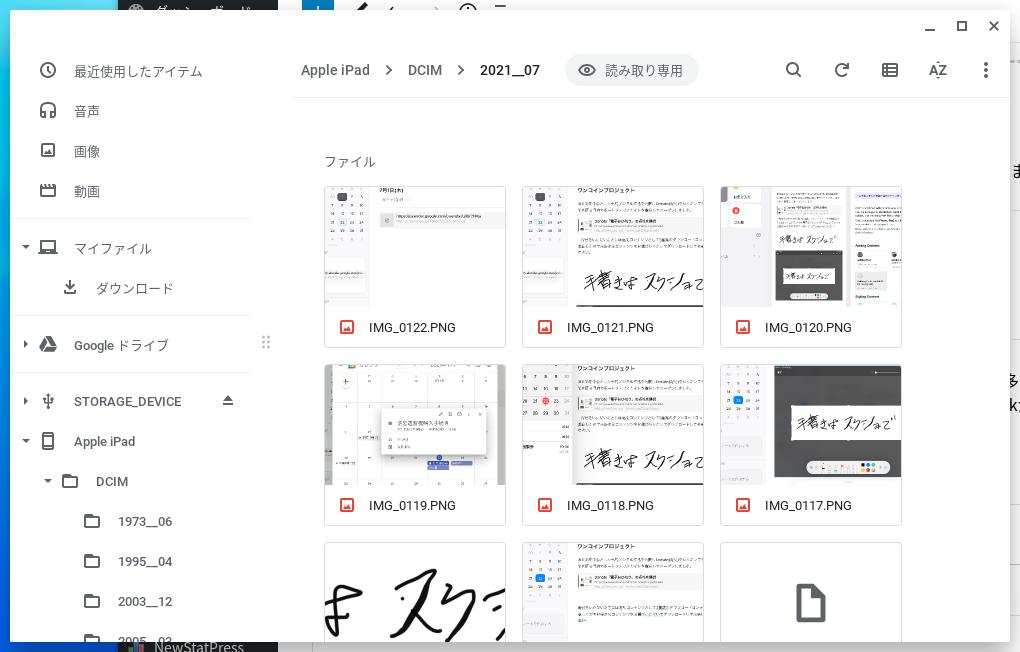Select Google ドライブ in sidebar
This screenshot has width=1020, height=652.
pyautogui.click(x=121, y=346)
